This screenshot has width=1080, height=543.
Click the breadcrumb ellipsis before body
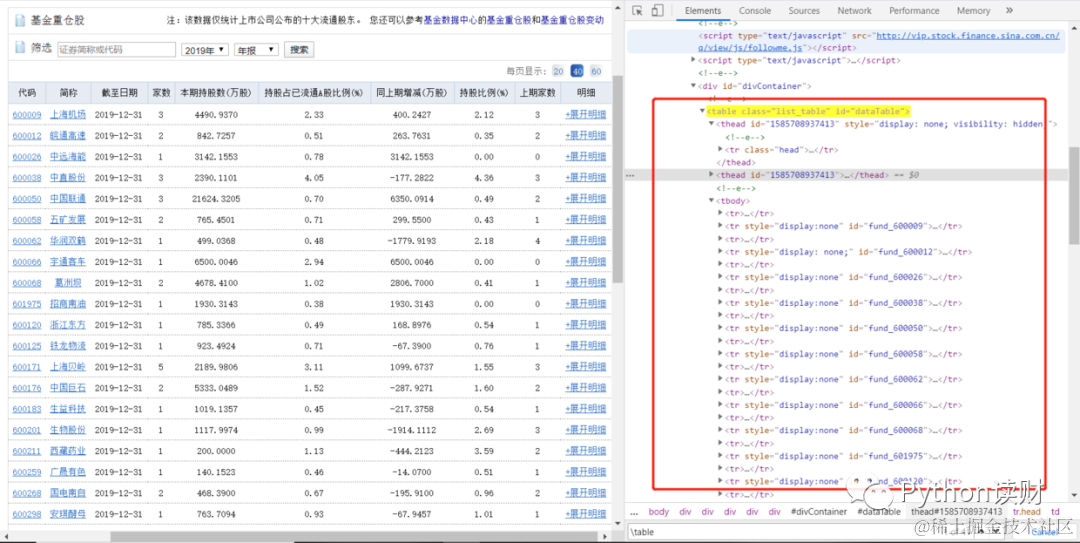click(634, 512)
